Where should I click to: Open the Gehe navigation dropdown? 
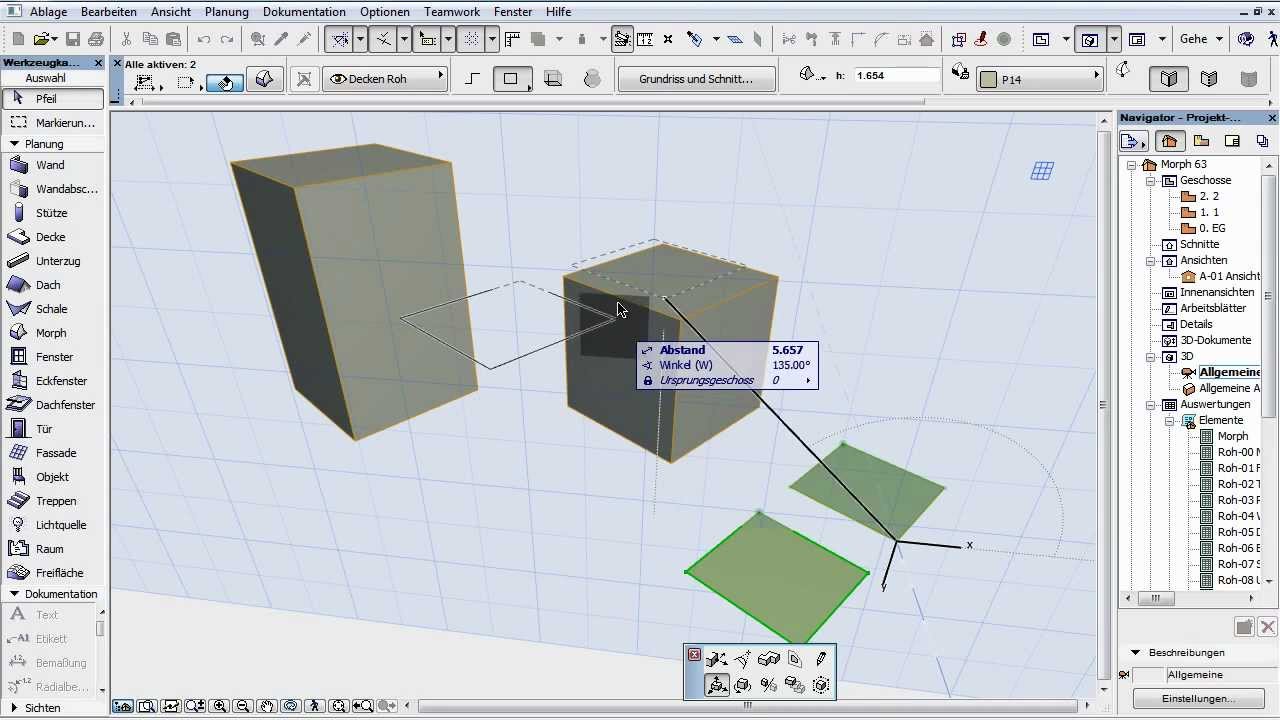[1201, 39]
